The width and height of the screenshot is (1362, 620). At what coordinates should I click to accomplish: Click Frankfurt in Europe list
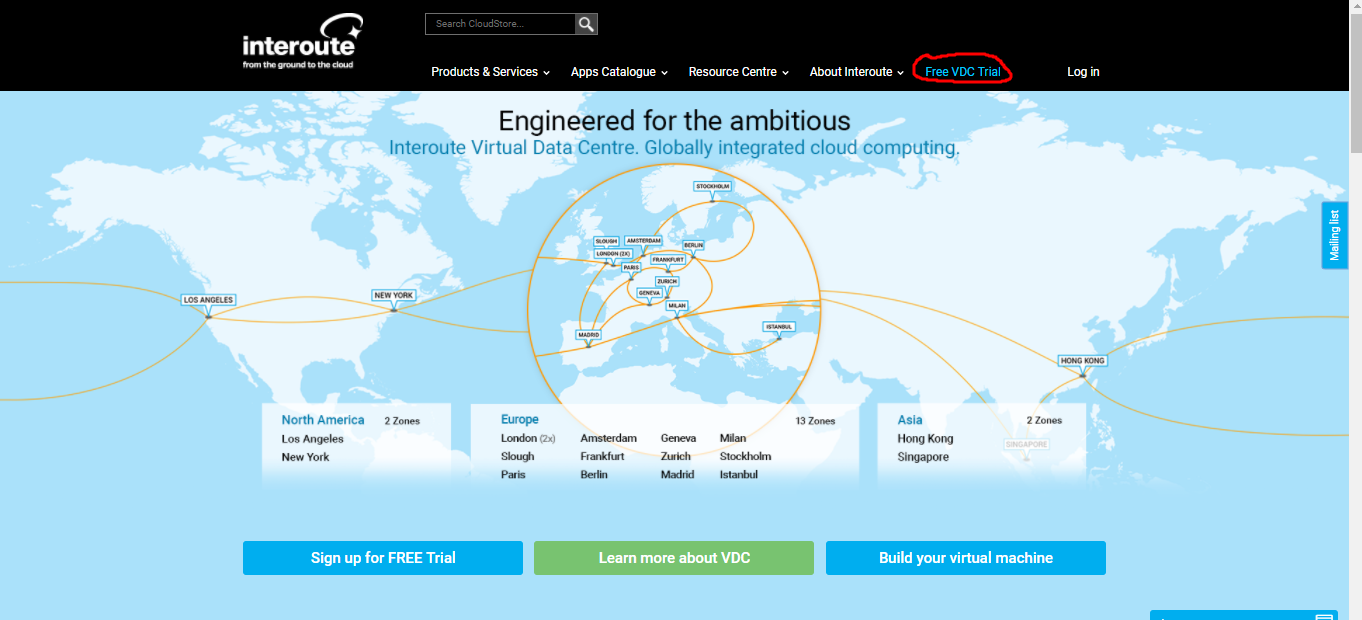(603, 456)
